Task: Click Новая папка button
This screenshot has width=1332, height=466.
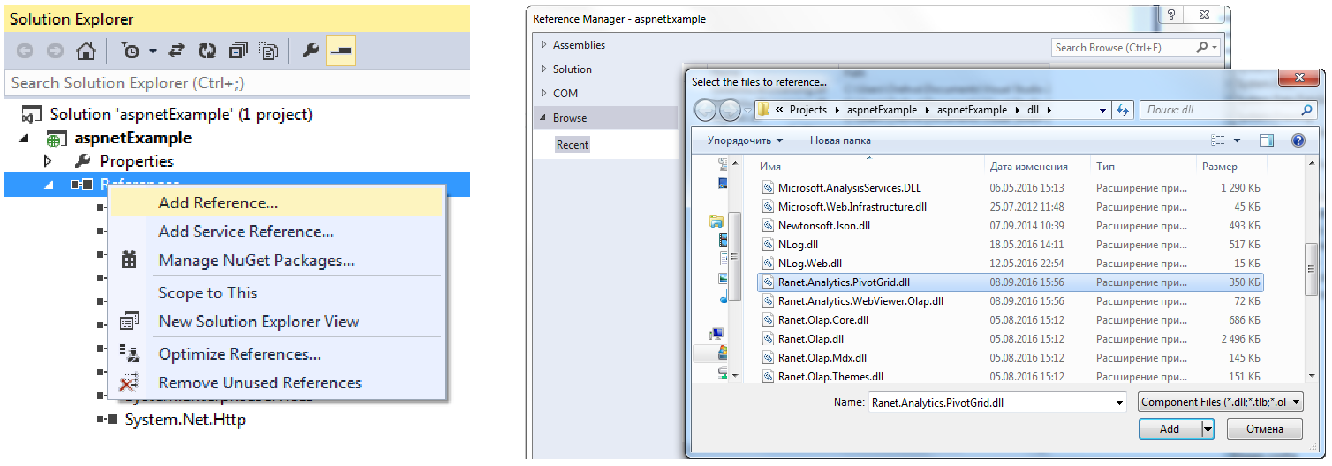Action: pyautogui.click(x=841, y=141)
